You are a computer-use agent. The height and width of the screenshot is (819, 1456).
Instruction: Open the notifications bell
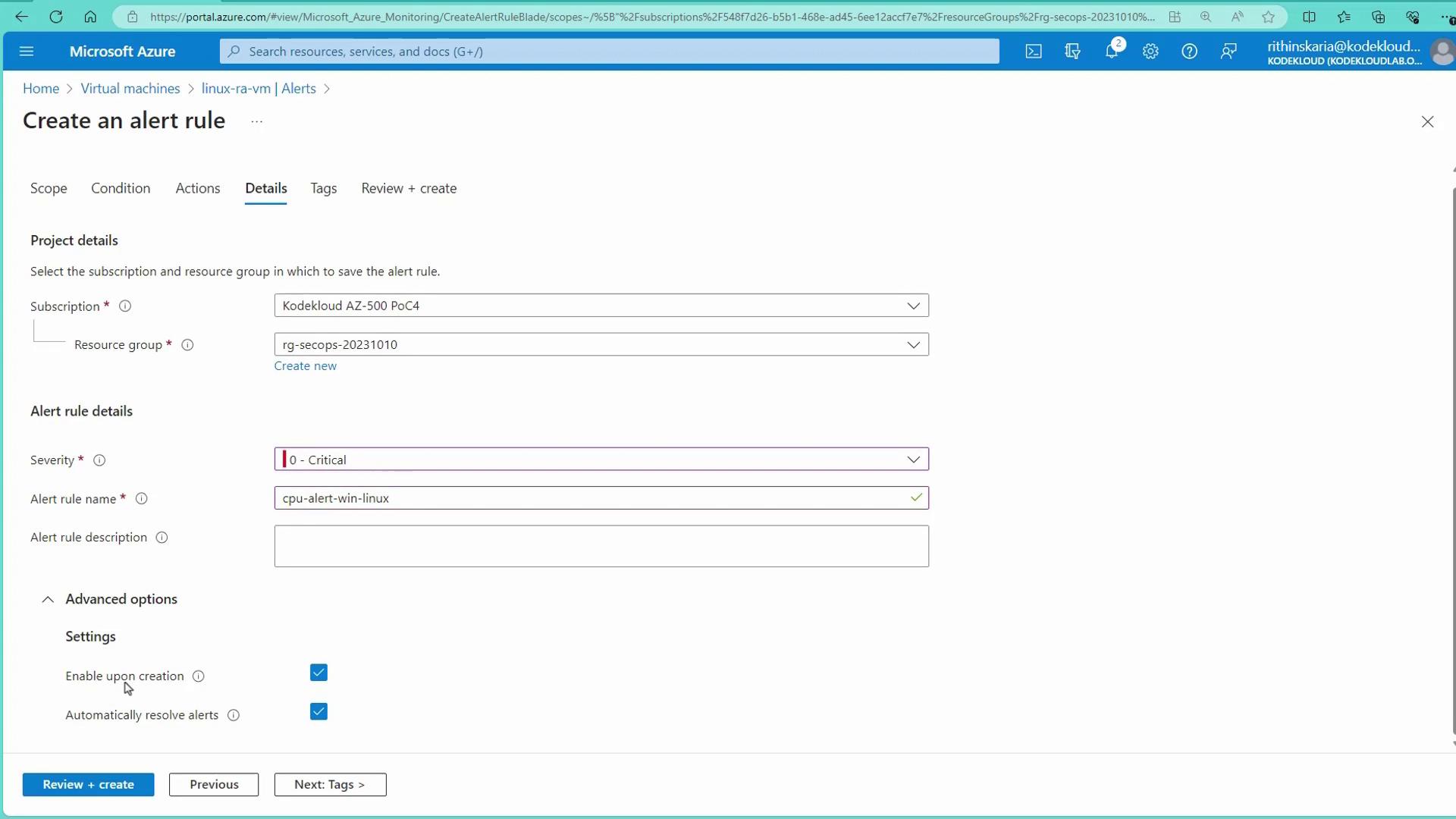[1112, 52]
